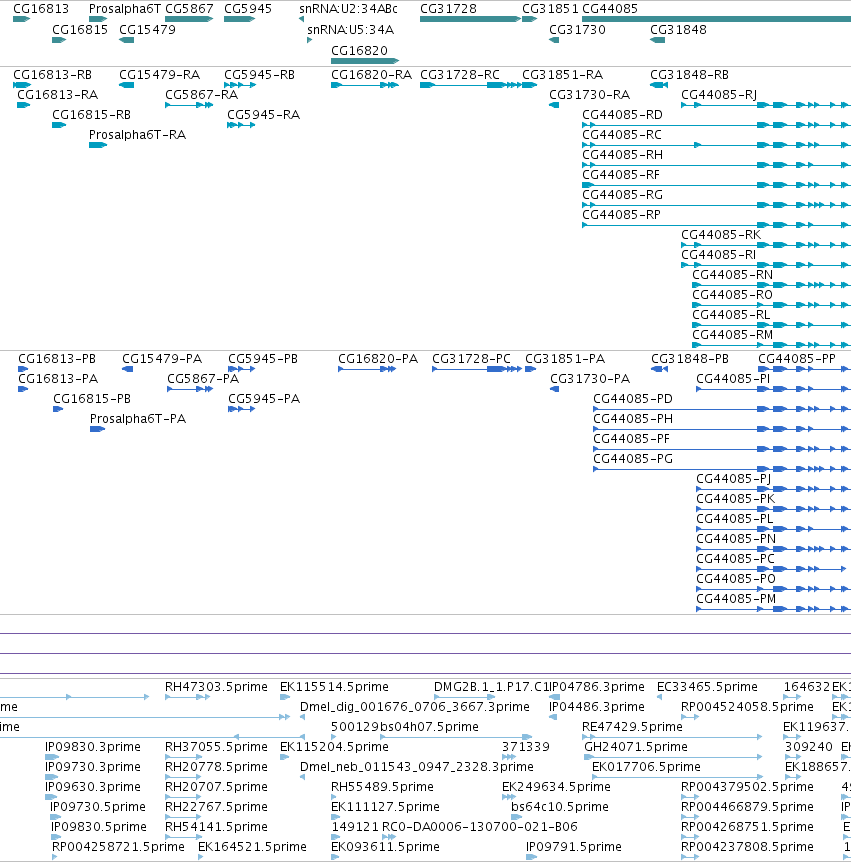Click protein label CG31851-PA
The height and width of the screenshot is (862, 851).
[565, 359]
